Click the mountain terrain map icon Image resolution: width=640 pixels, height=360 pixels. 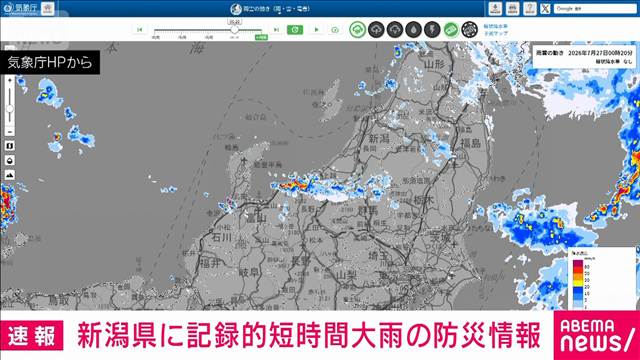tap(10, 175)
